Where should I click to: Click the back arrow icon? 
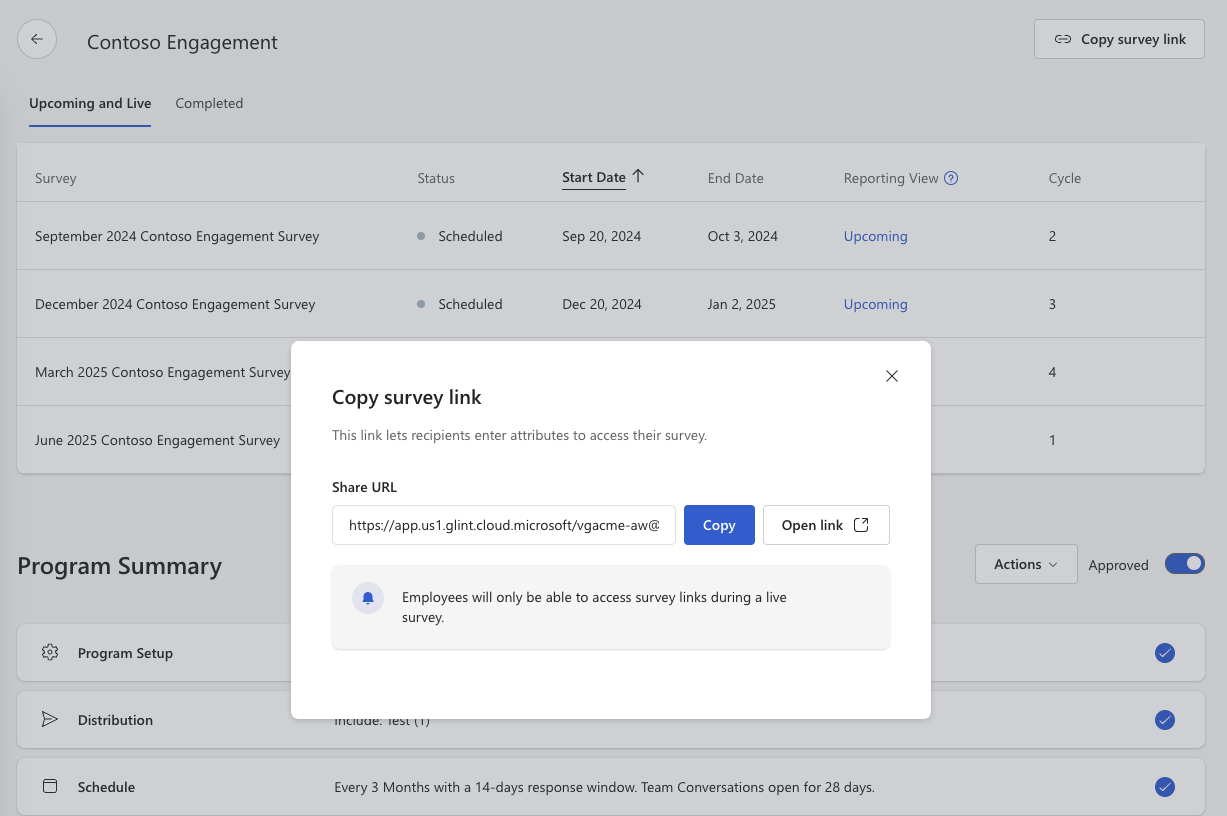coord(37,40)
